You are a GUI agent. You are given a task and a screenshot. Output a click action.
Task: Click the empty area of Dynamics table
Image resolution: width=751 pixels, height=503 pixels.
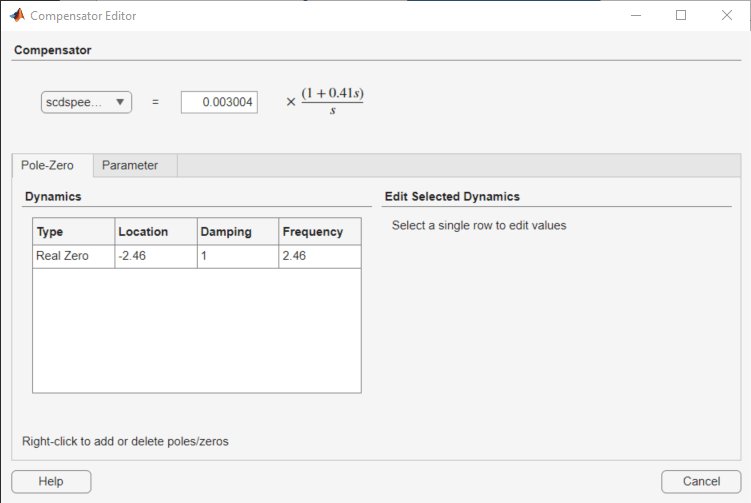coord(196,330)
